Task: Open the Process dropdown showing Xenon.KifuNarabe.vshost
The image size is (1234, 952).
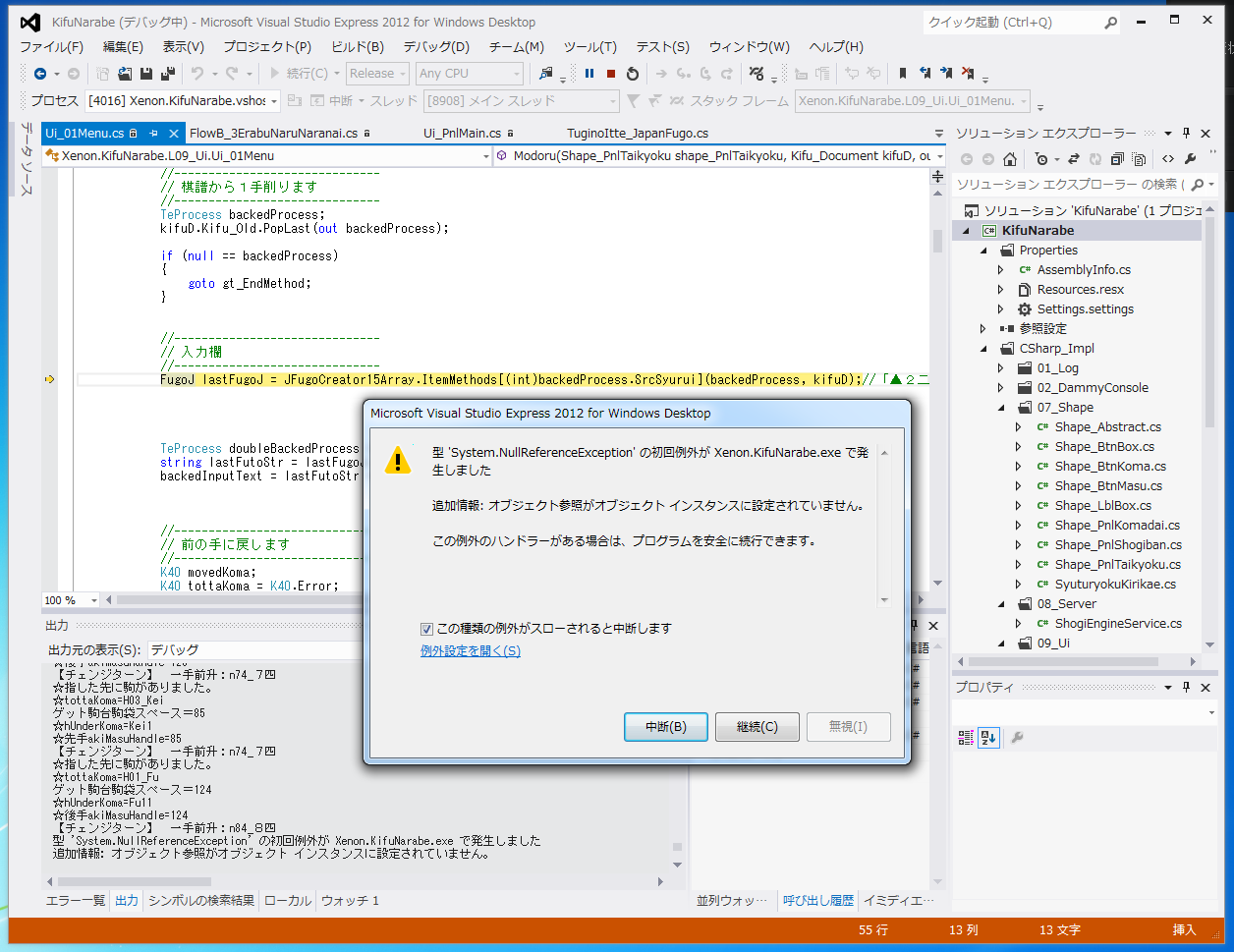Action: point(183,100)
